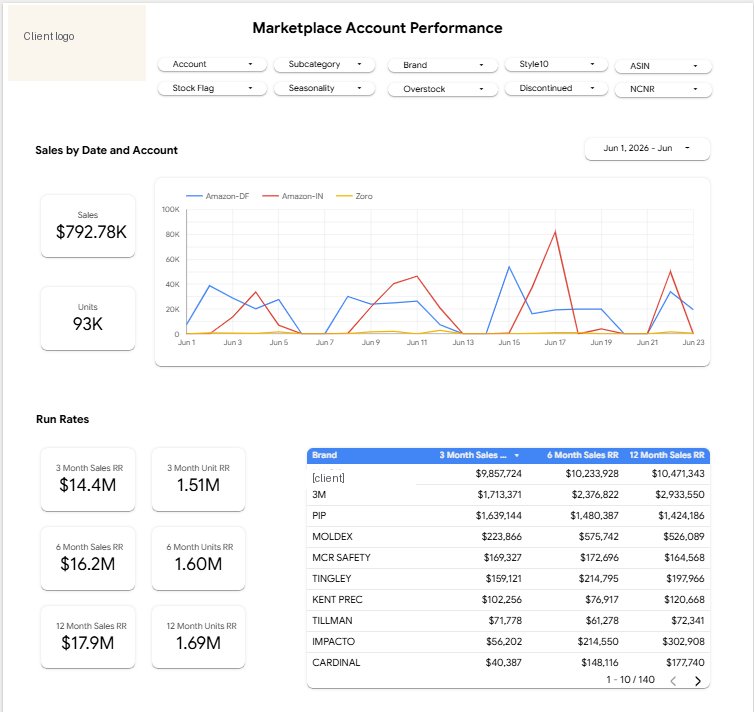Sort table by 6 Month Sales RR header
754x712 pixels.
[x=582, y=455]
